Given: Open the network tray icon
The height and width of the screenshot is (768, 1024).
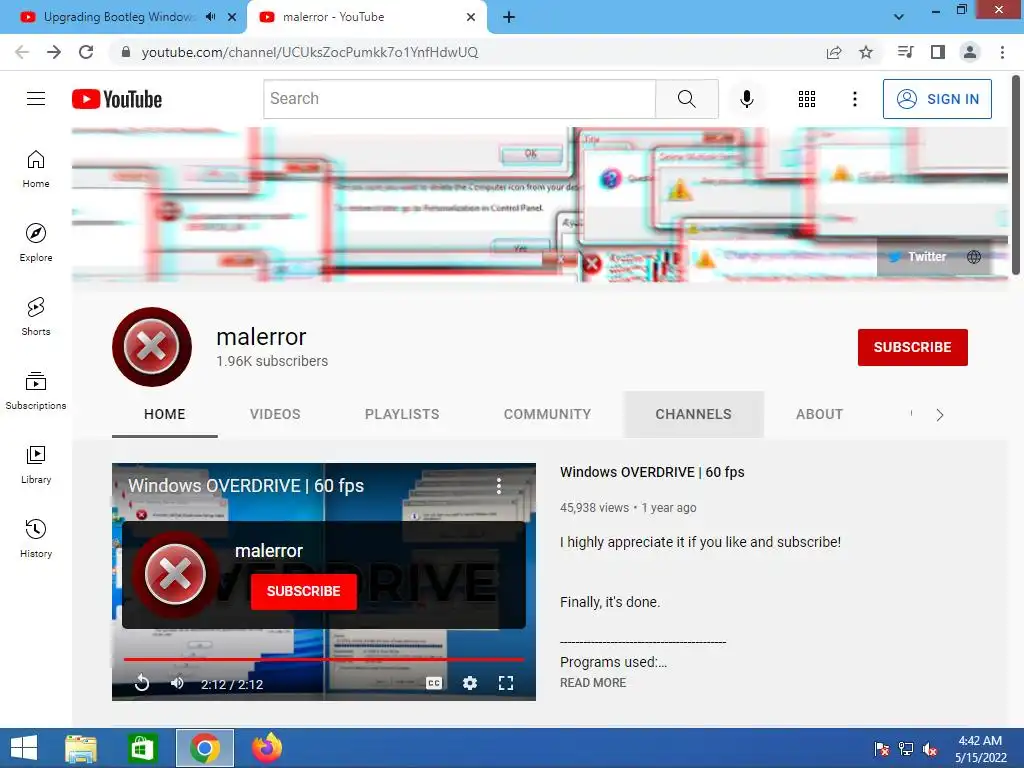Looking at the screenshot, I should coord(906,748).
